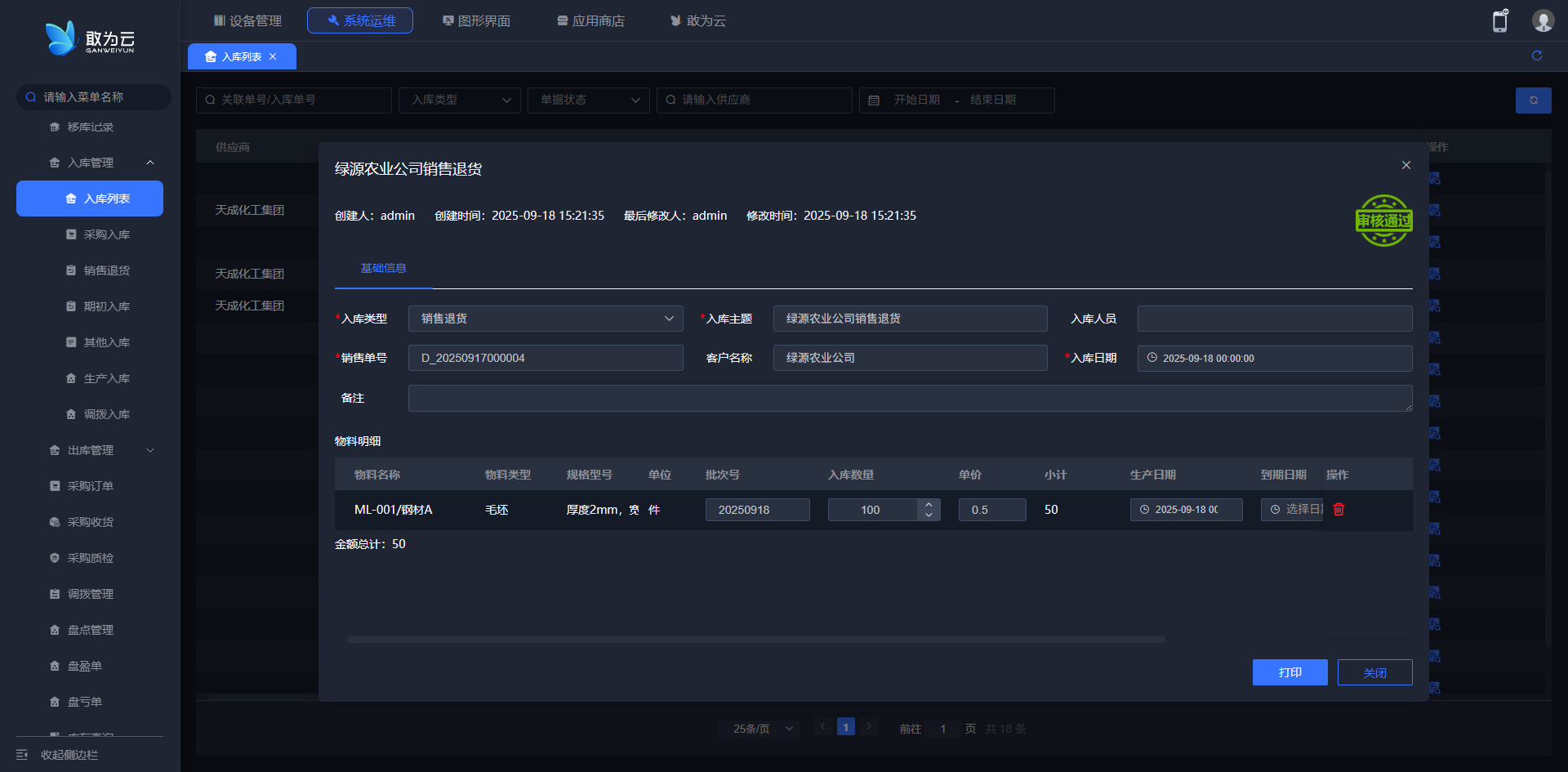Close the 绿源农业公司销售退货 dialog
Image resolution: width=1568 pixels, height=772 pixels.
1406,165
